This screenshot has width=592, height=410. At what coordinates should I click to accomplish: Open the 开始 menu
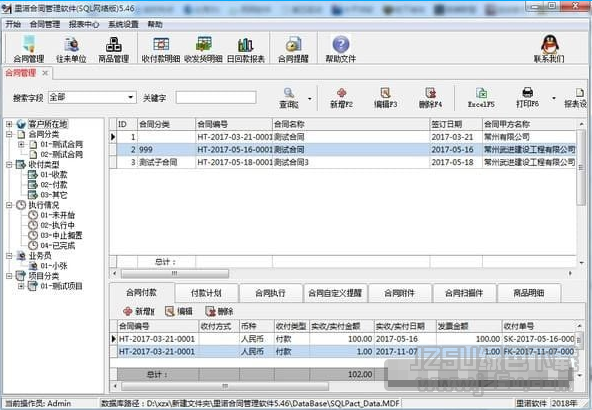13,25
